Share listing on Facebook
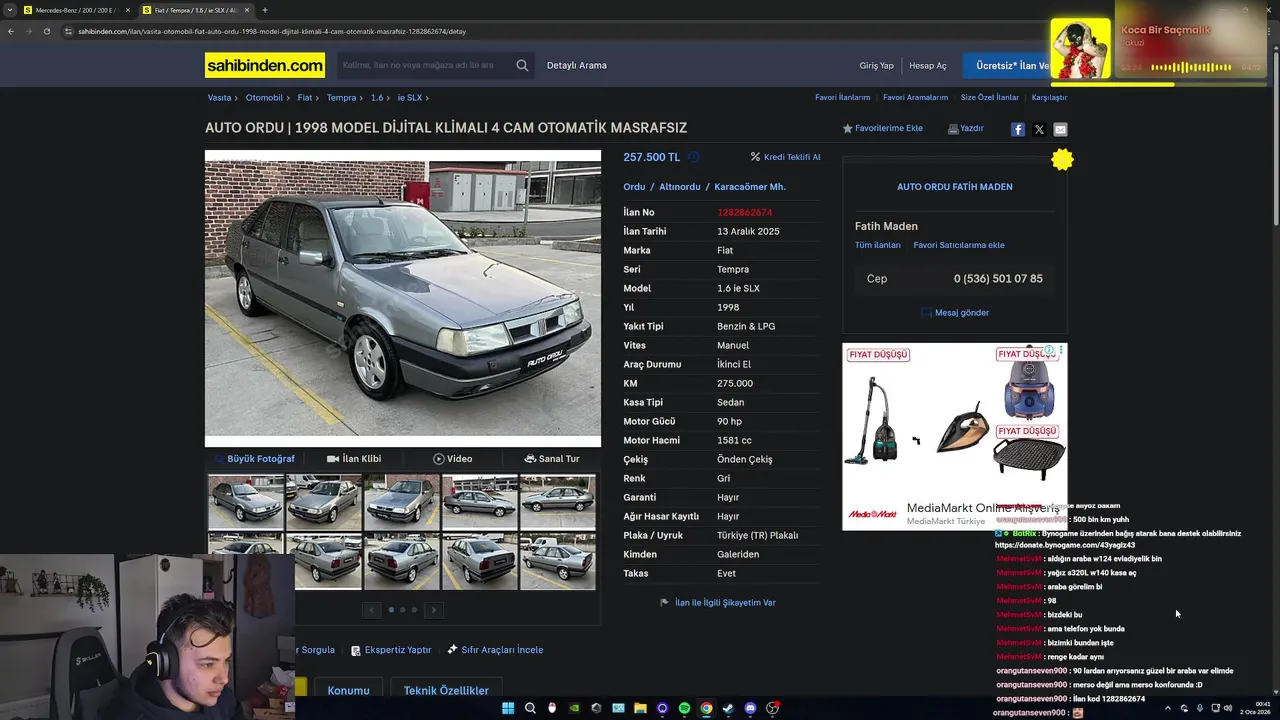 1017,129
